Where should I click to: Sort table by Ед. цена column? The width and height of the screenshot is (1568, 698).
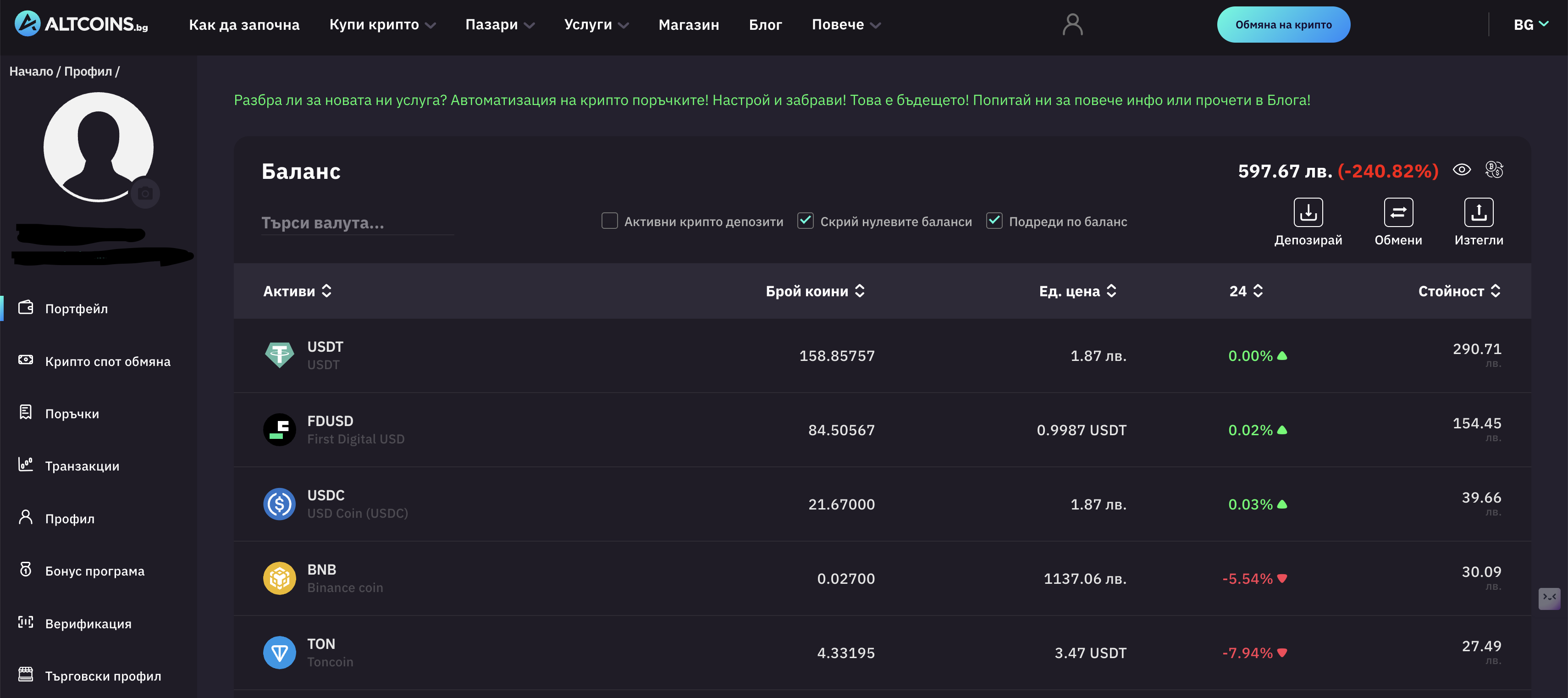(x=1077, y=291)
